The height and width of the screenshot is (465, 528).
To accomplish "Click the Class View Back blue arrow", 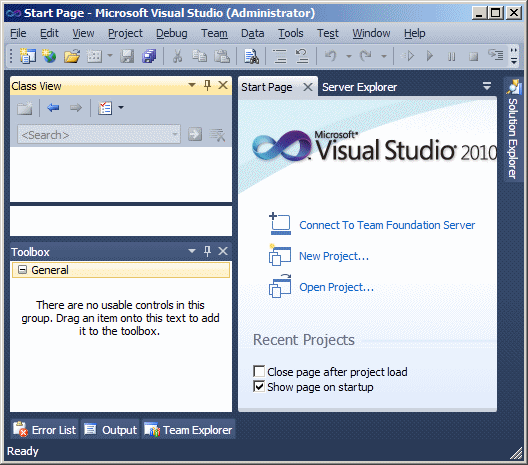I will pyautogui.click(x=53, y=108).
